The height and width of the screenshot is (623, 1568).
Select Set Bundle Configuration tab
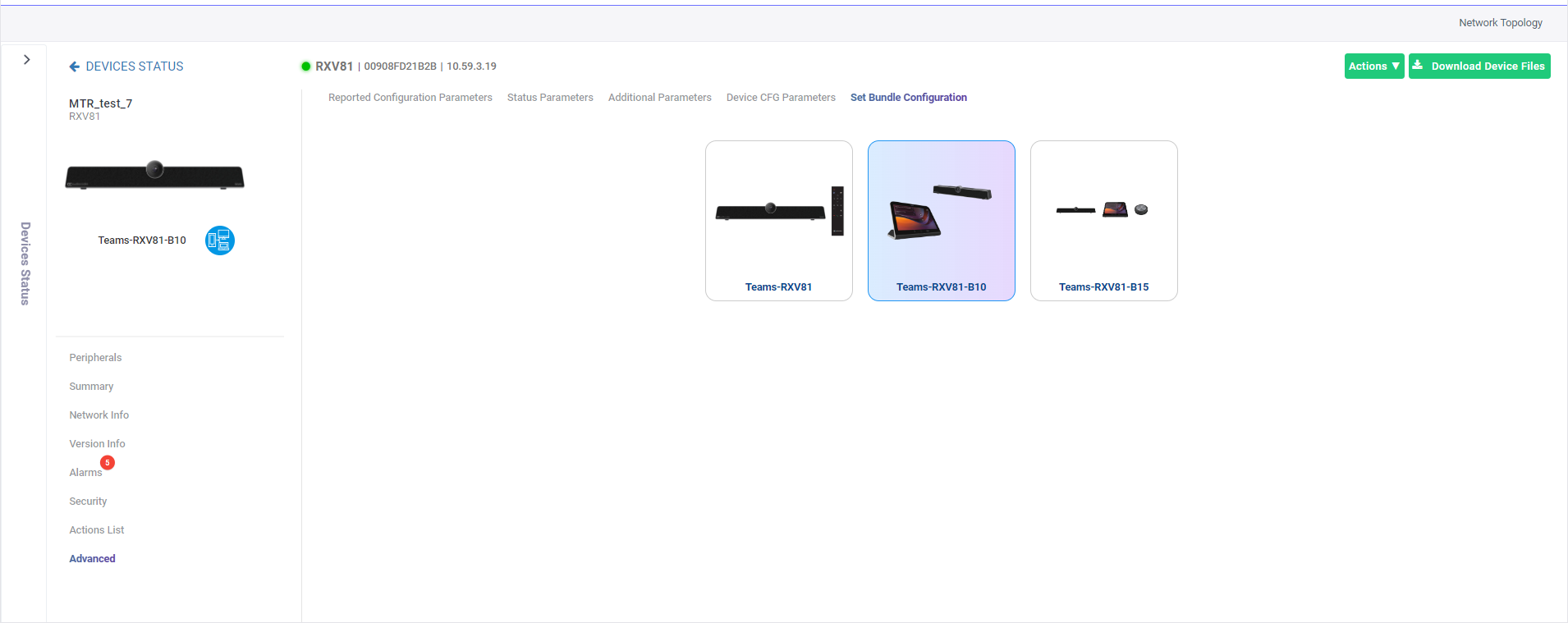(909, 98)
